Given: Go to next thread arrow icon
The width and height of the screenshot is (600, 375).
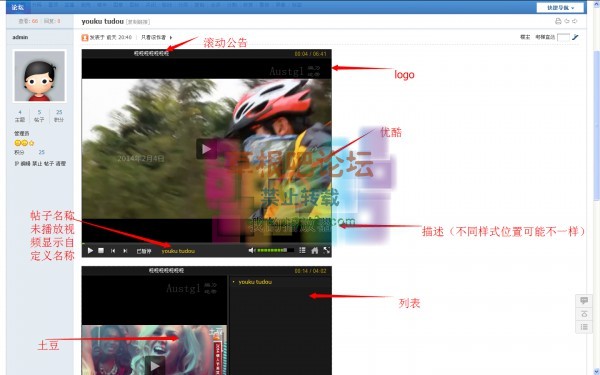Looking at the screenshot, I should click(575, 21).
